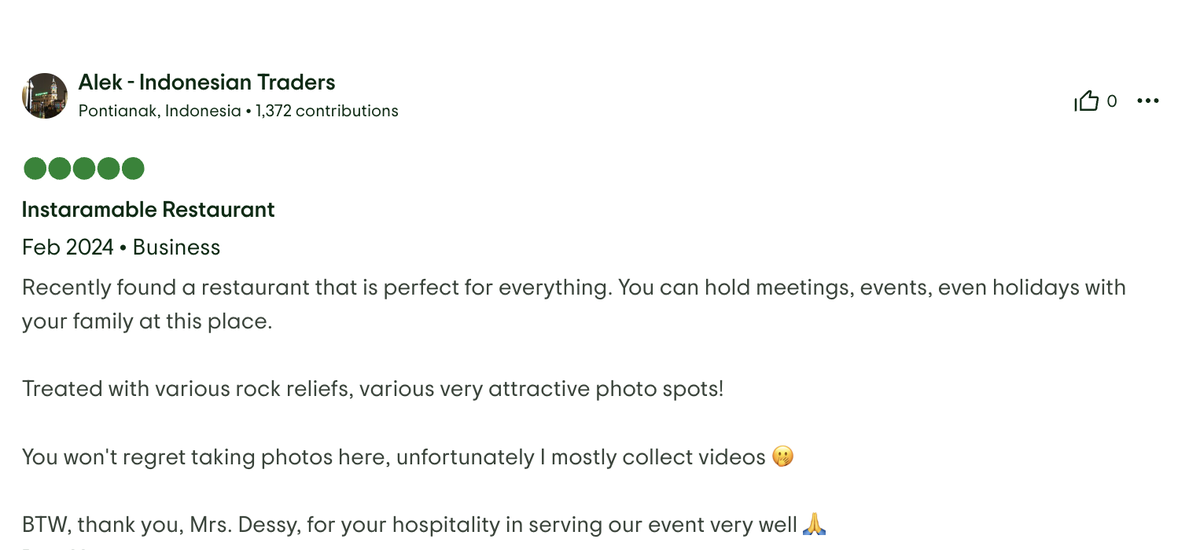1200x550 pixels.
Task: Click the Pontianak, Indonesia location text
Action: (159, 111)
